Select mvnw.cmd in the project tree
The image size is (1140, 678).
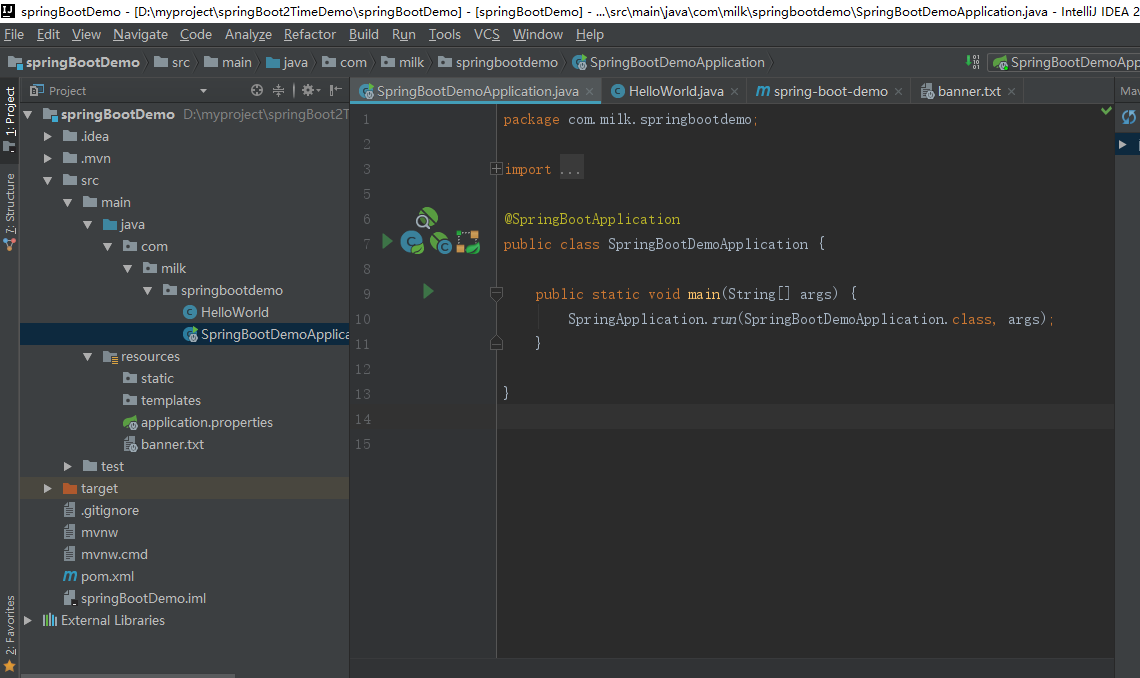pyautogui.click(x=114, y=554)
